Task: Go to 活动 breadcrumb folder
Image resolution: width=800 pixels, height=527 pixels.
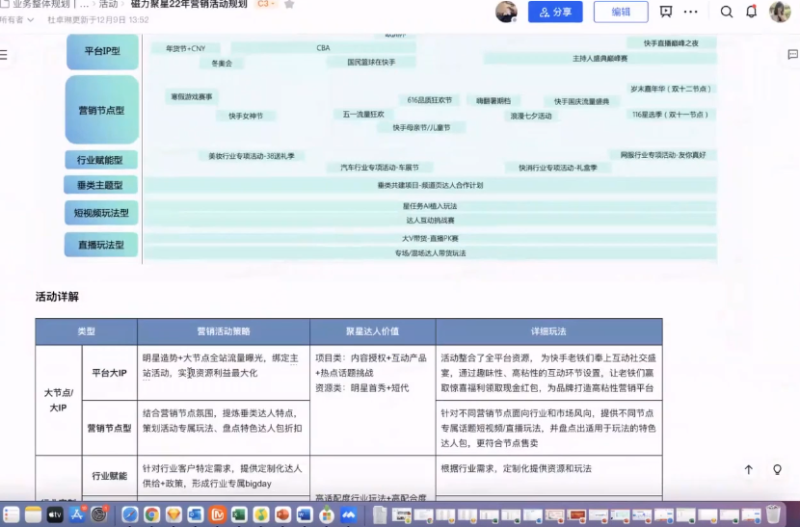Action: coord(108,5)
